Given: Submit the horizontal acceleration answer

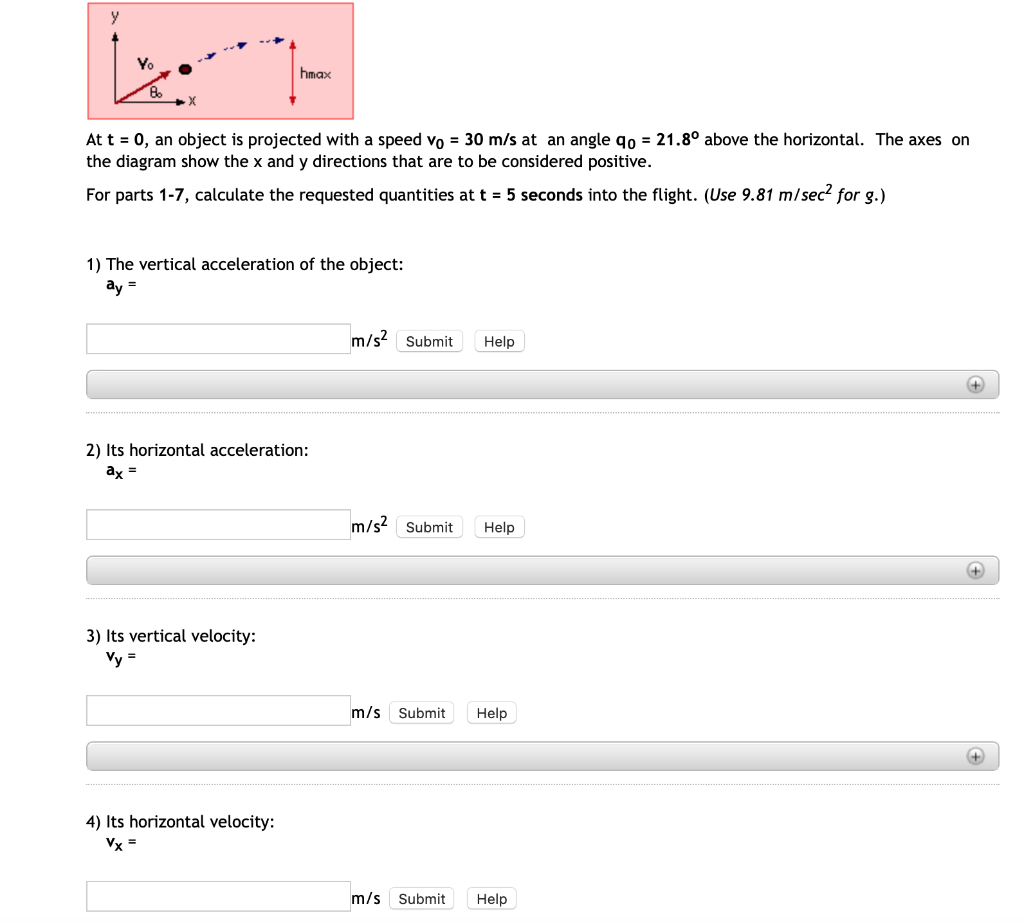Looking at the screenshot, I should tap(429, 527).
